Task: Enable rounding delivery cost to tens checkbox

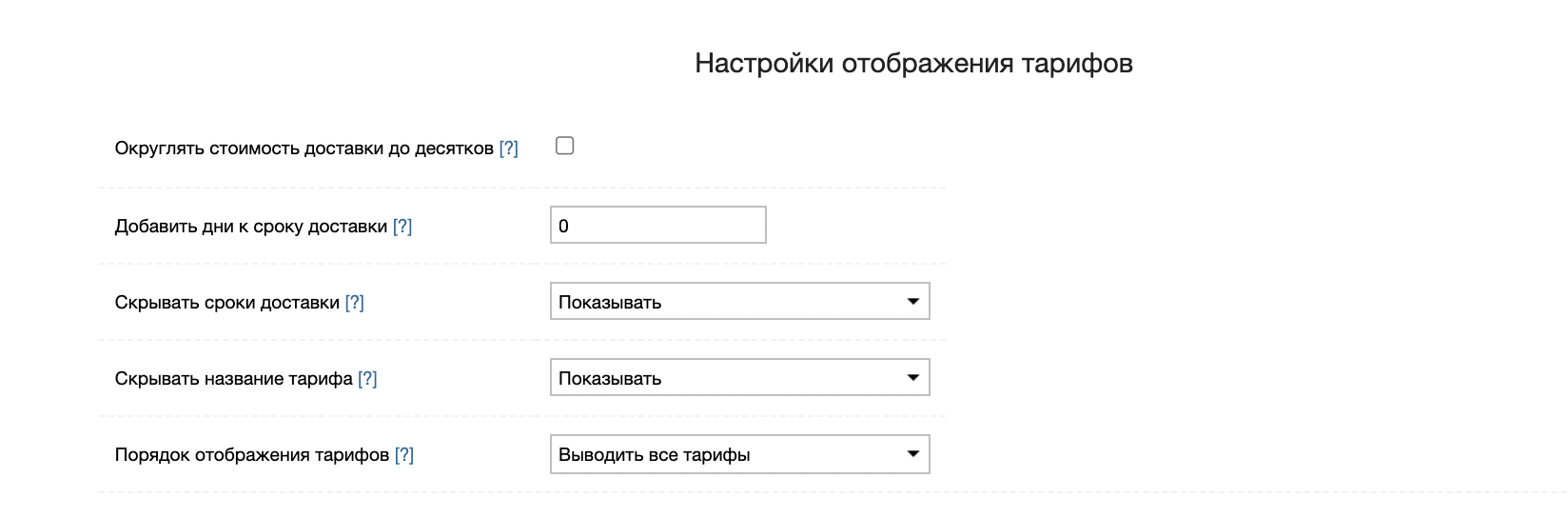Action: coord(565,147)
